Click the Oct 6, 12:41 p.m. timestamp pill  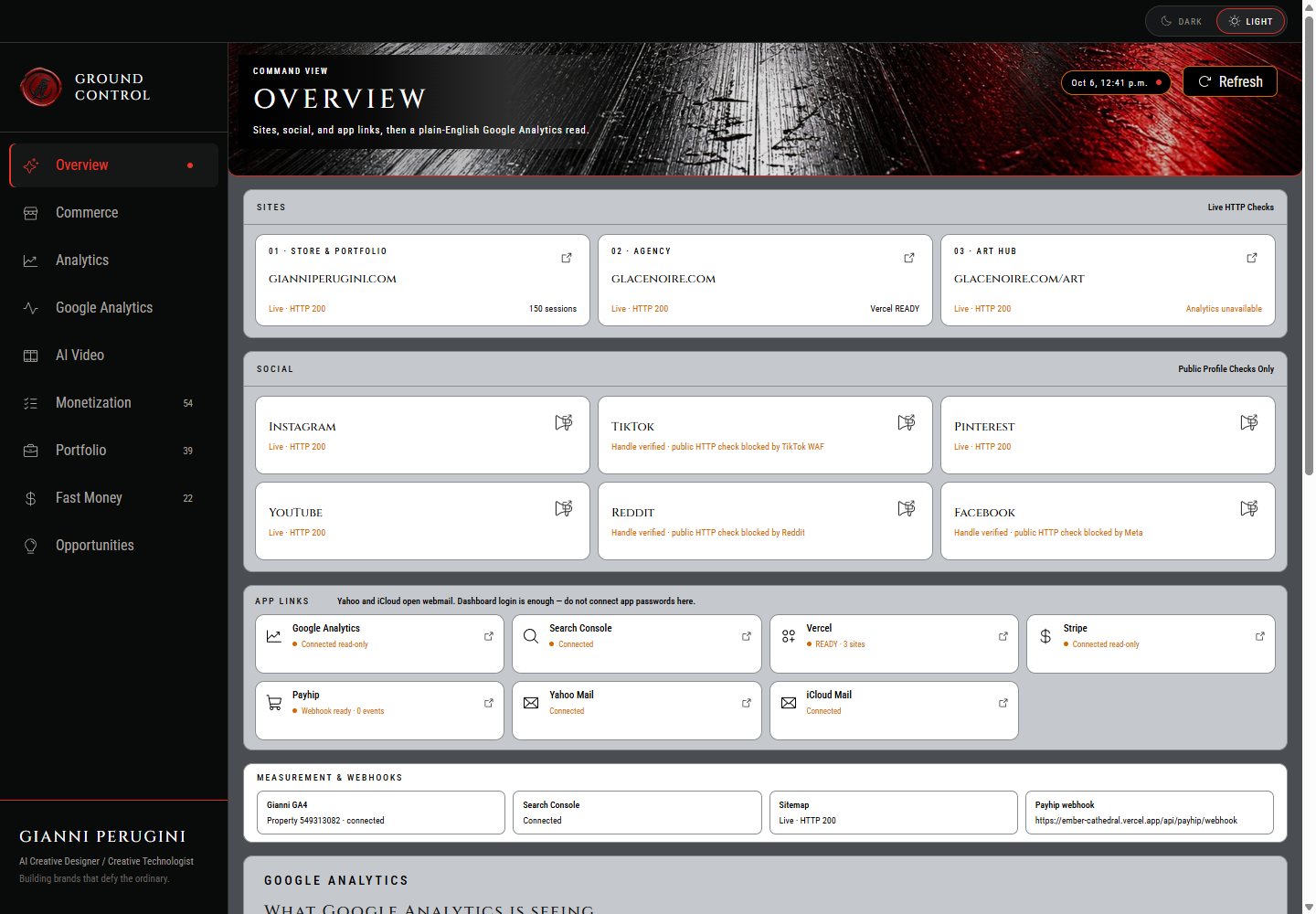(1116, 82)
